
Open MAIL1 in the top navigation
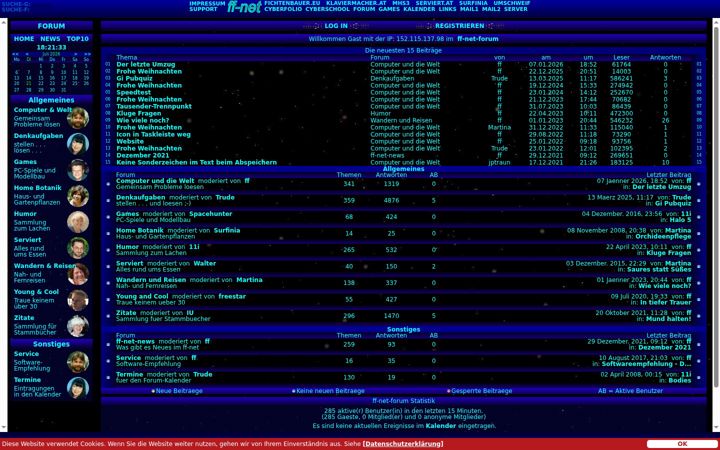(x=469, y=9)
